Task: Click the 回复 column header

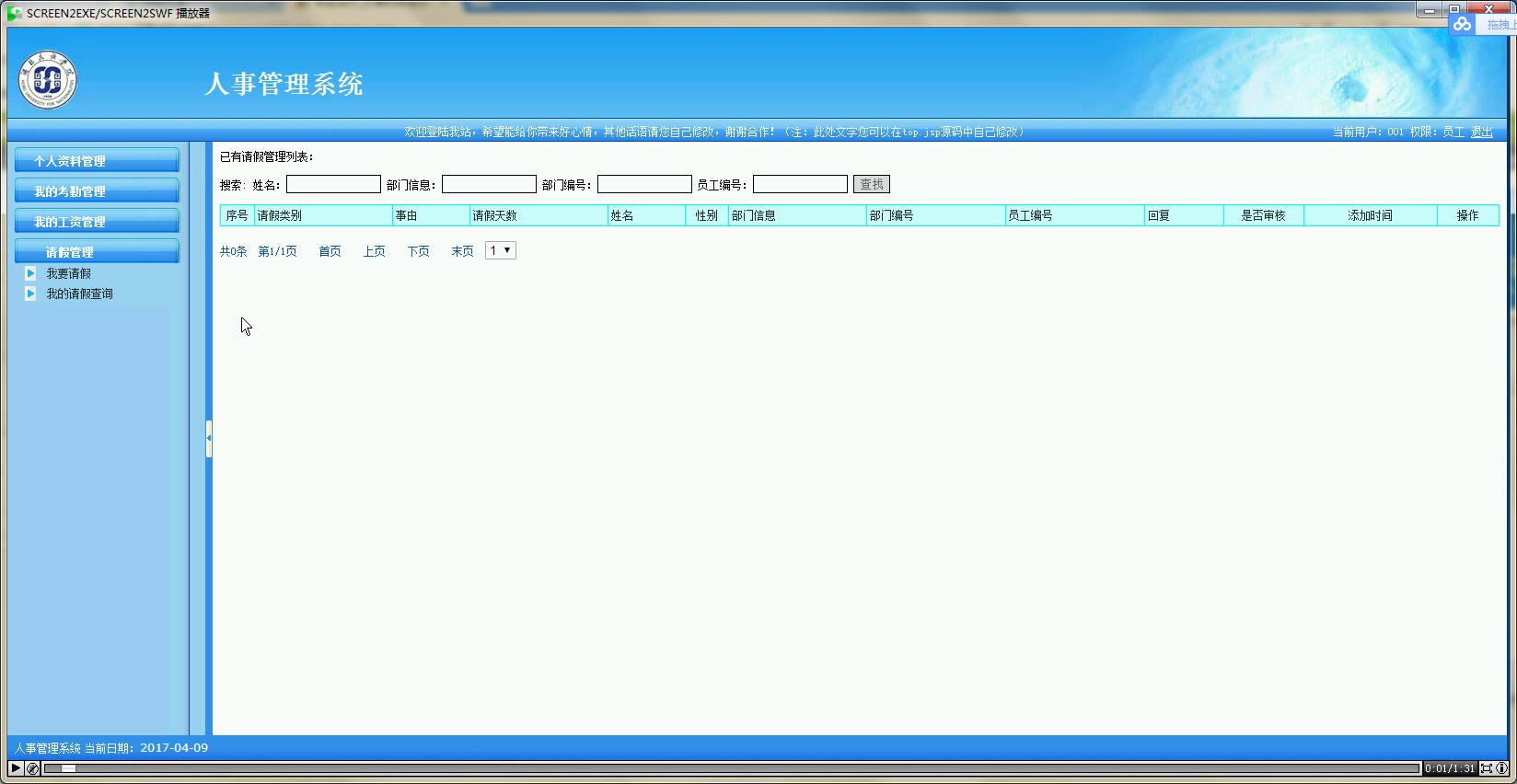Action: pos(1184,215)
